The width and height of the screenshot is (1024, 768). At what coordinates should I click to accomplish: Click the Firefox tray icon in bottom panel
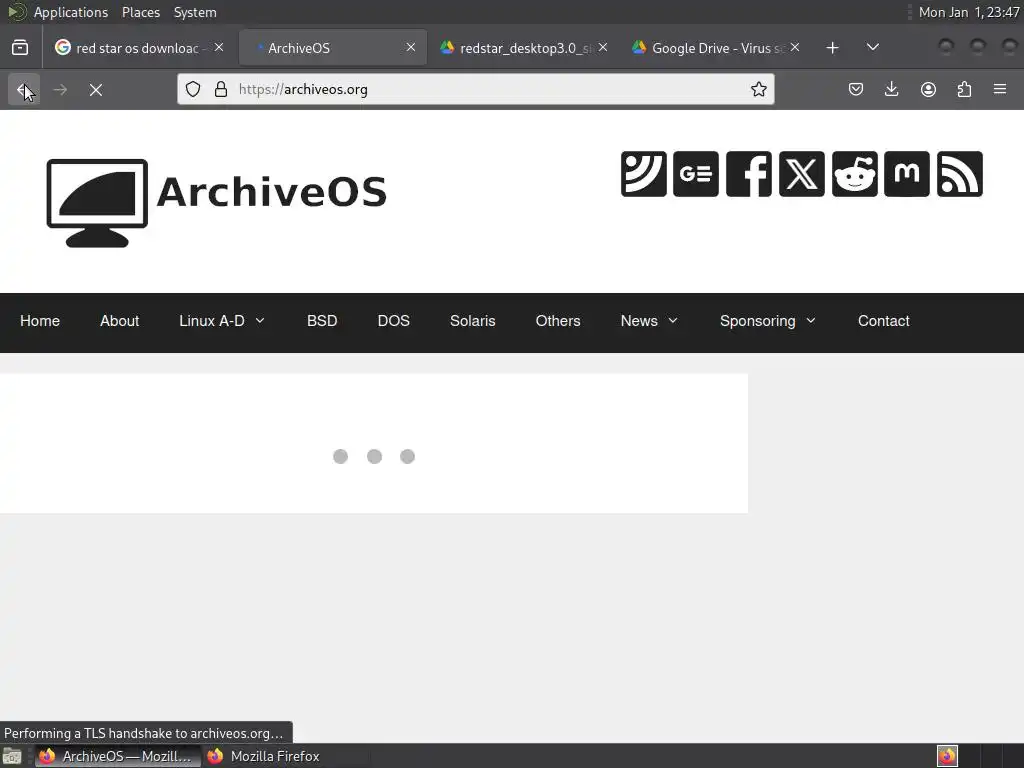[947, 756]
